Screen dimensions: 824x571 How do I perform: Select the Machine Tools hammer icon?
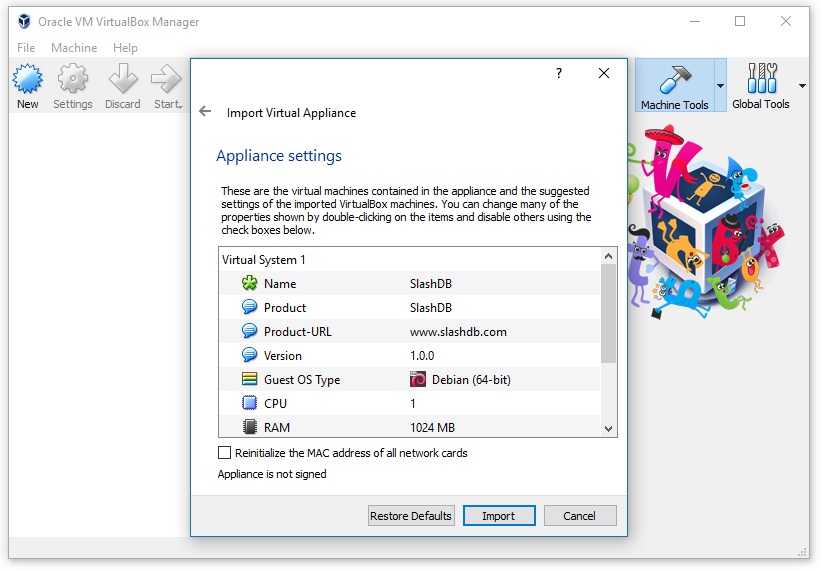[x=674, y=80]
